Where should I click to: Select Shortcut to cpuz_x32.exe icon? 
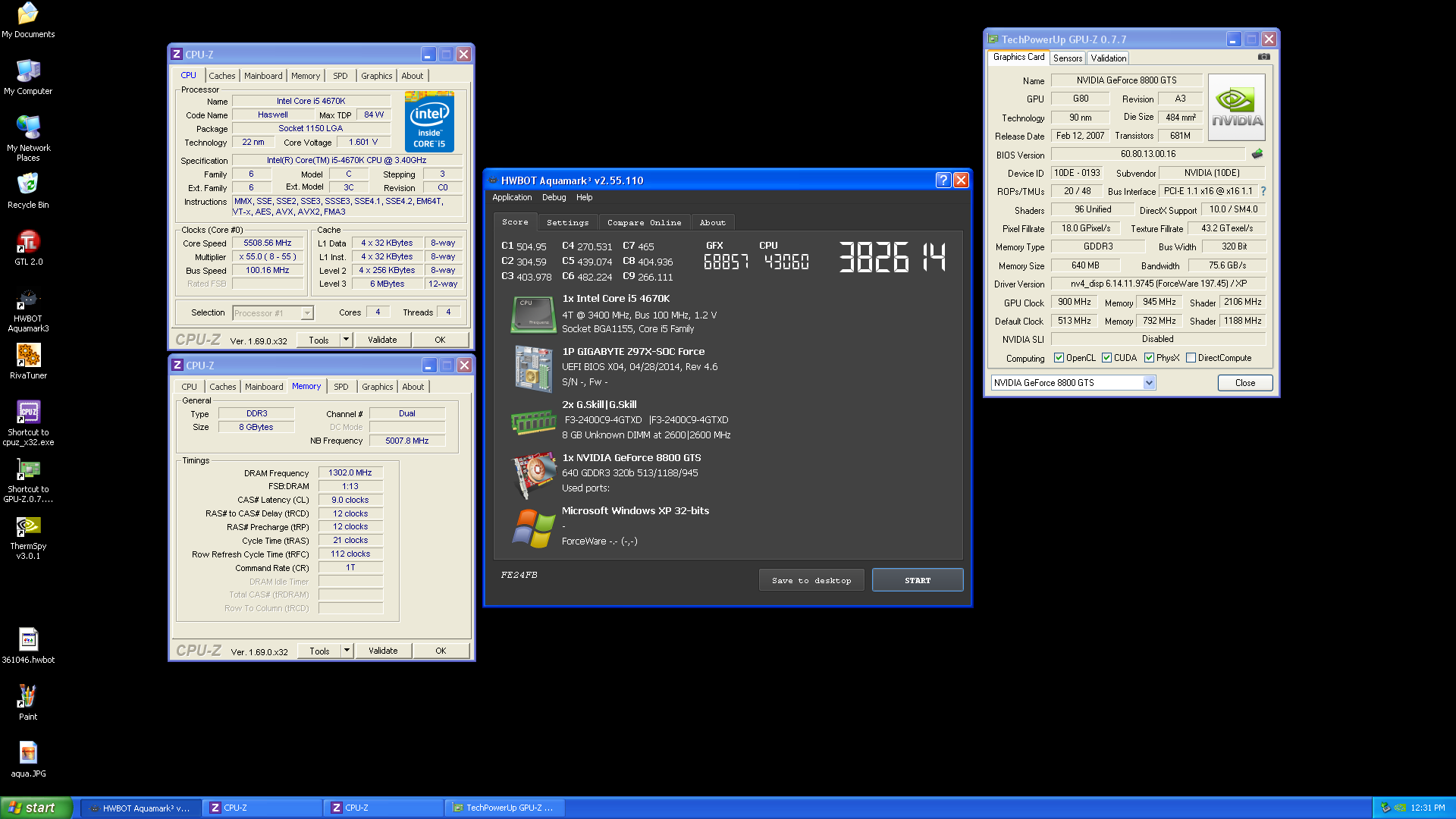(28, 423)
